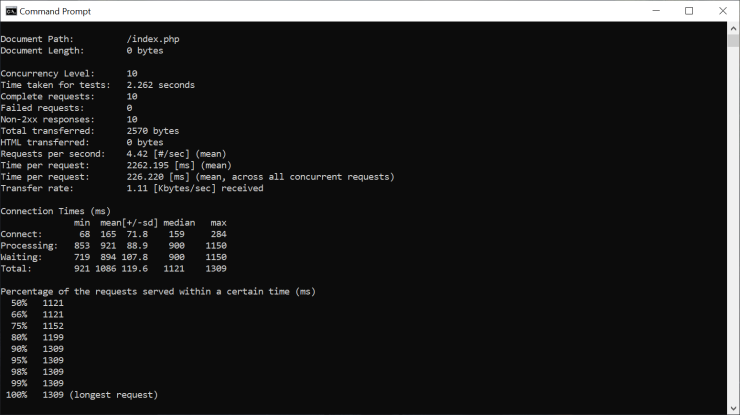
Task: Click the Connection Times (ms) heading
Action: 55,211
